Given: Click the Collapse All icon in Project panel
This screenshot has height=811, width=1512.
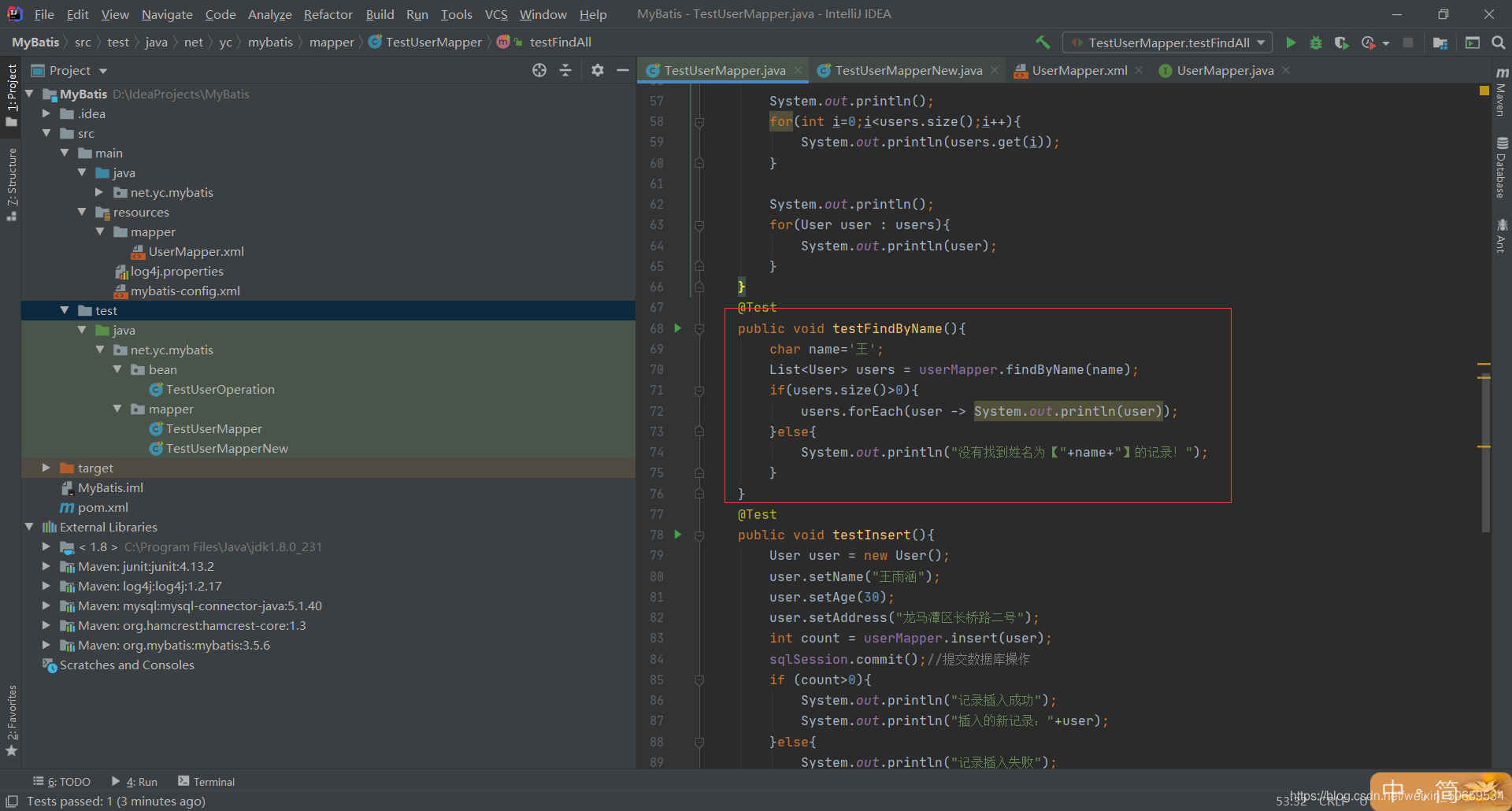Looking at the screenshot, I should 565,70.
